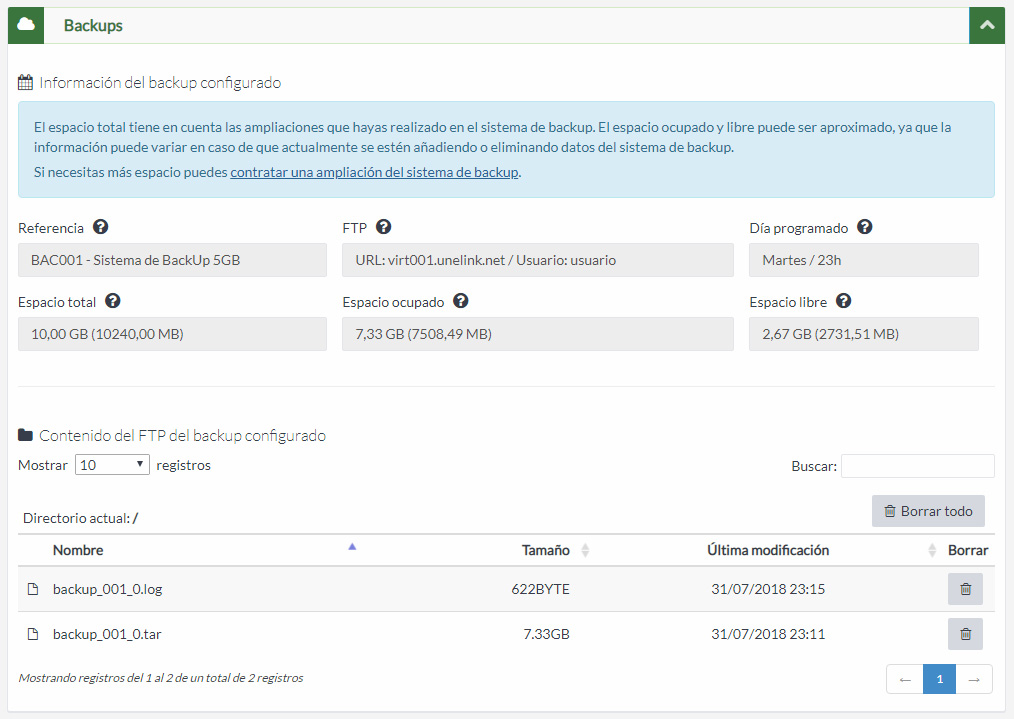Go to previous page arrow
The image size is (1014, 719).
click(905, 680)
